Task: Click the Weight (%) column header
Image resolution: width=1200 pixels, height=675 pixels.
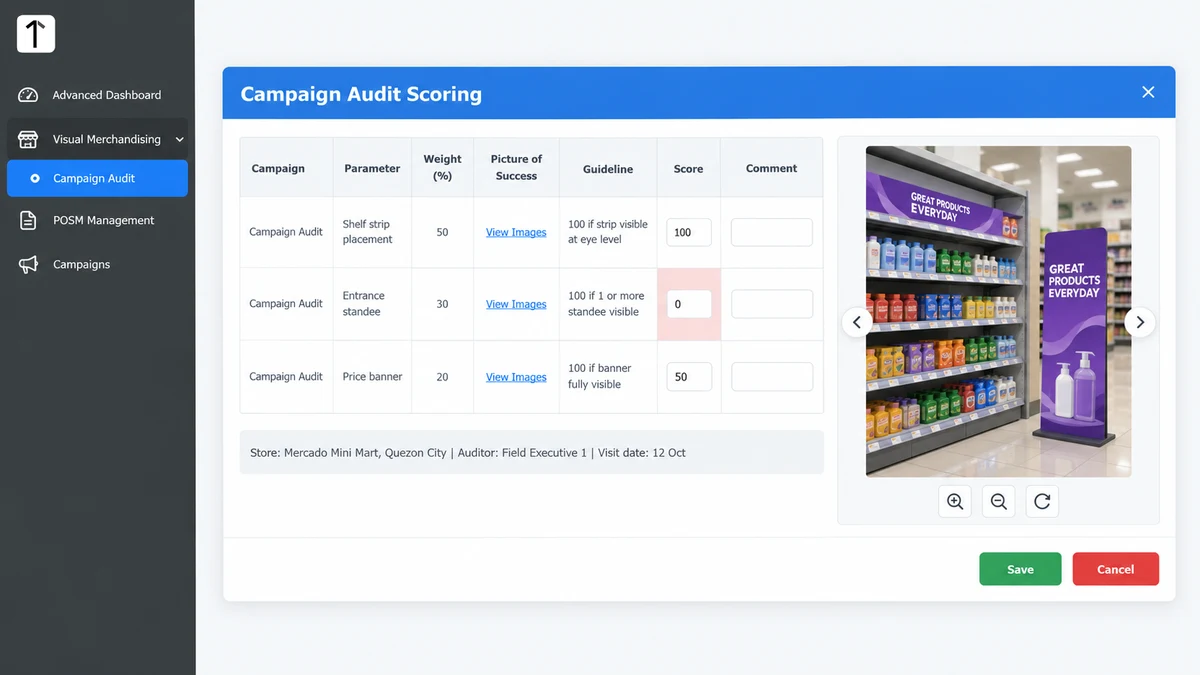Action: pos(442,167)
